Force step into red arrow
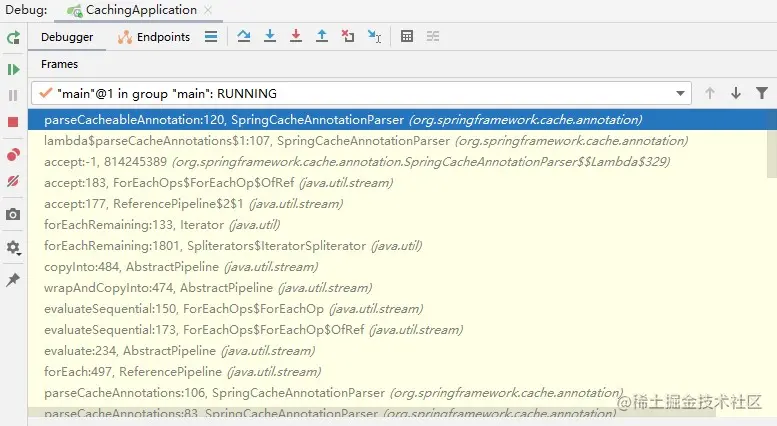 pos(296,36)
